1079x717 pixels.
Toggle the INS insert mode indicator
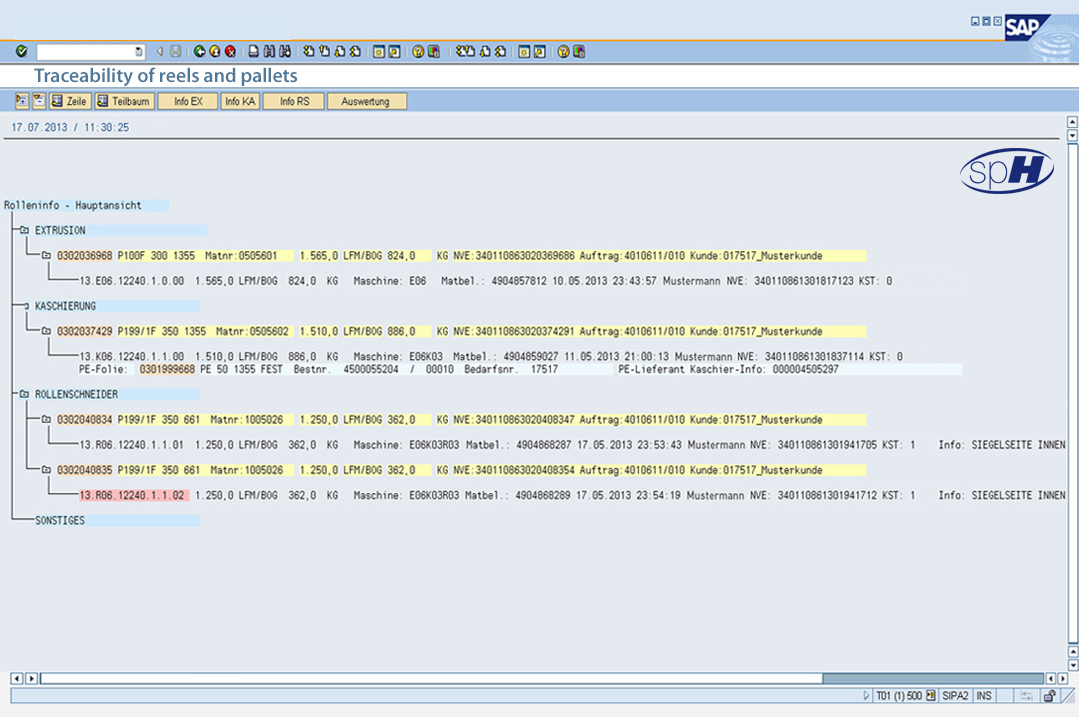point(984,696)
